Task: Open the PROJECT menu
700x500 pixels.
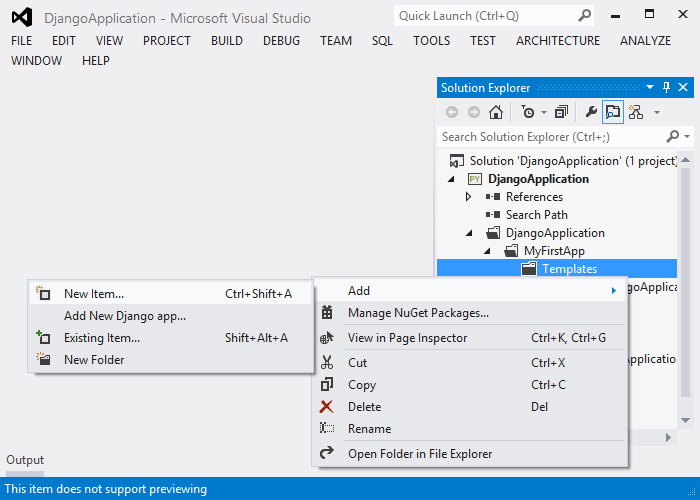Action: (167, 41)
